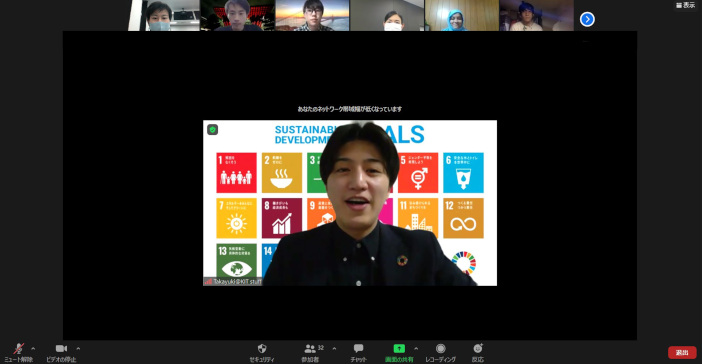Viewport: 702px width, 364px height.
Task: Expand audio options arrow beside microphone
Action: [x=33, y=348]
